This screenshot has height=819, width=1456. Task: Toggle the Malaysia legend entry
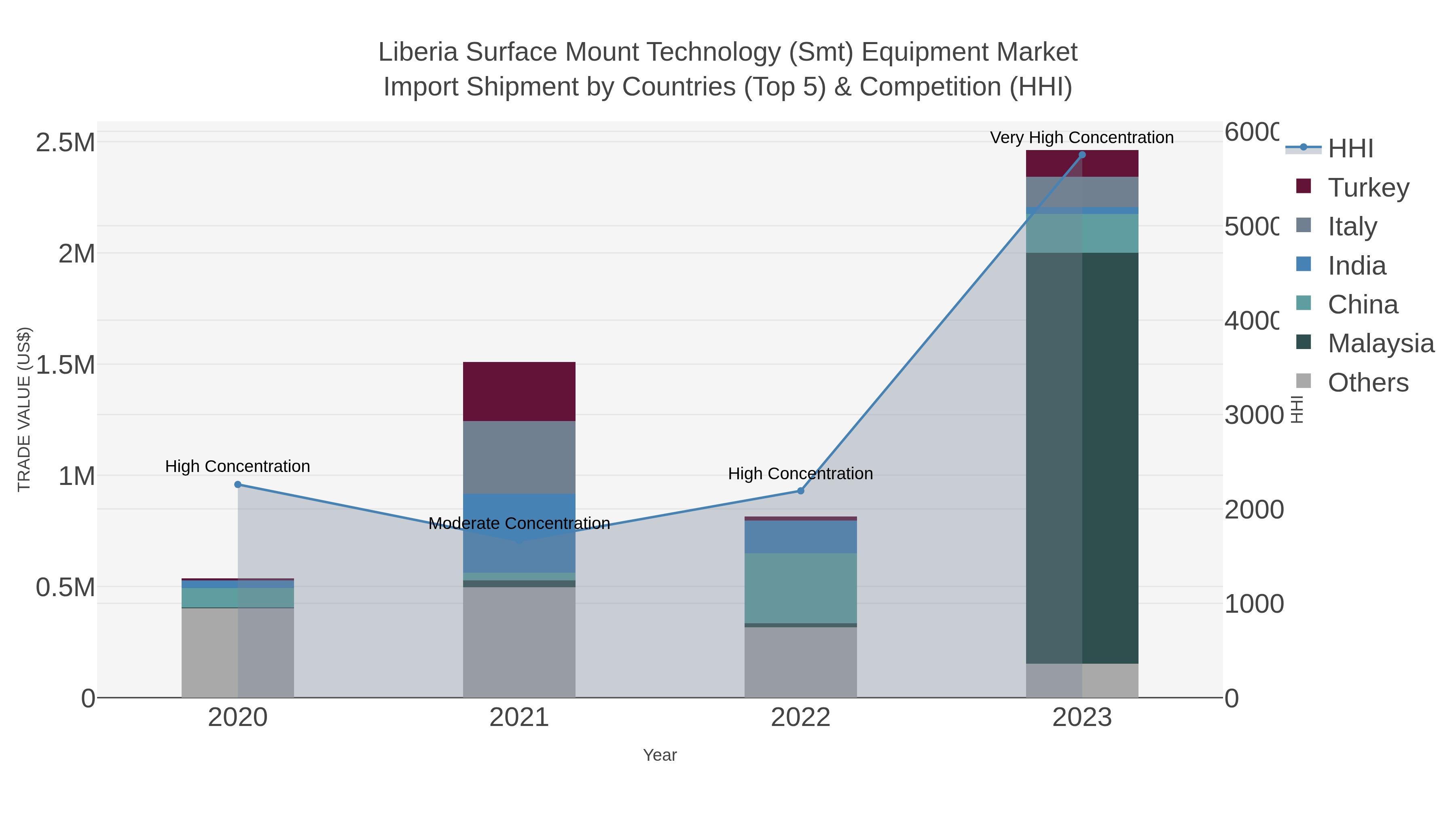tap(1365, 343)
